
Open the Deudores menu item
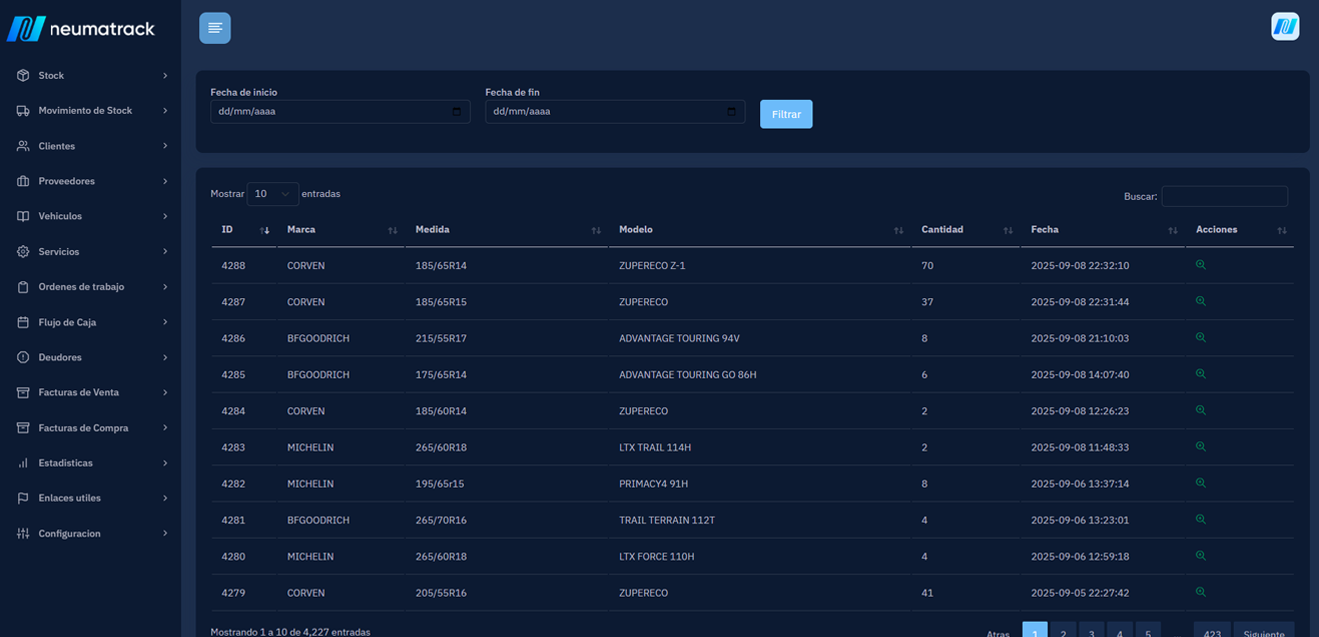click(91, 357)
